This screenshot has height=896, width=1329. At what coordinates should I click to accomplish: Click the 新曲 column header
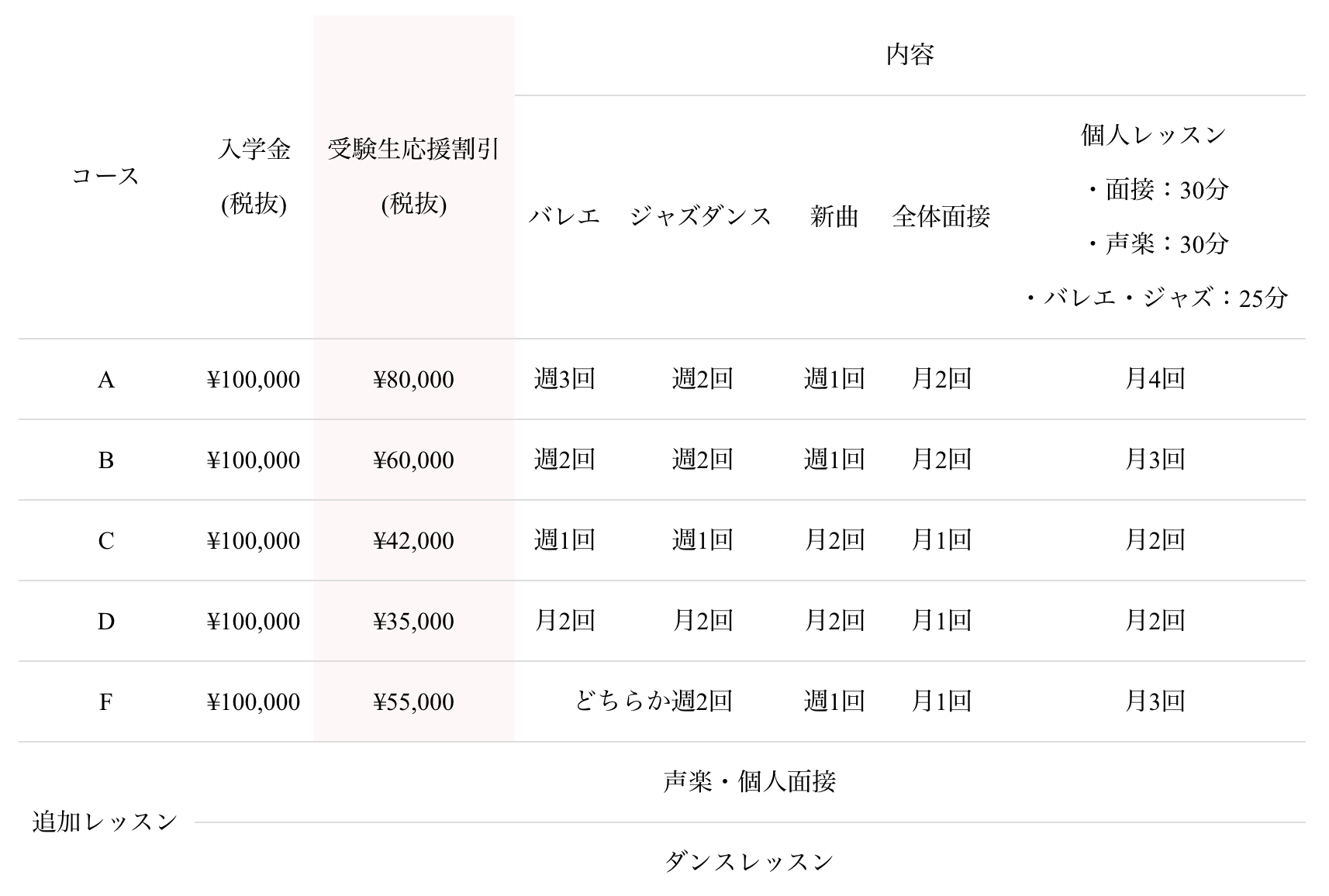[x=834, y=216]
